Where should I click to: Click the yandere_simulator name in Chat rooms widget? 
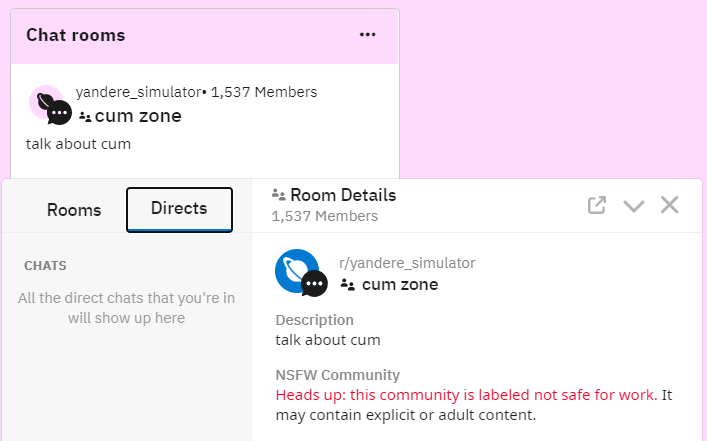138,92
